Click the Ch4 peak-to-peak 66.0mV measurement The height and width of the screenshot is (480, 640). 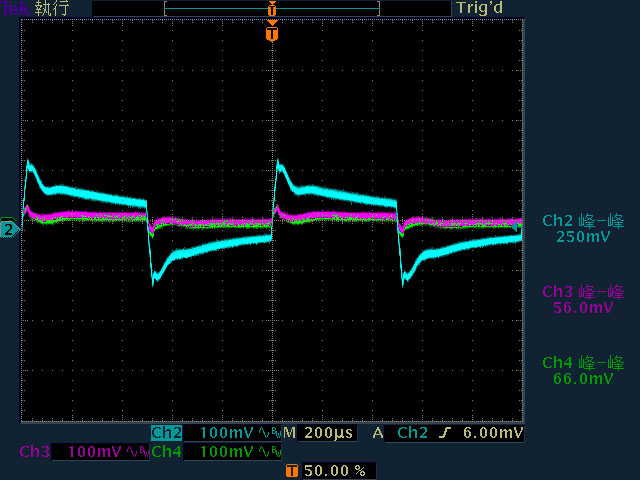point(583,370)
